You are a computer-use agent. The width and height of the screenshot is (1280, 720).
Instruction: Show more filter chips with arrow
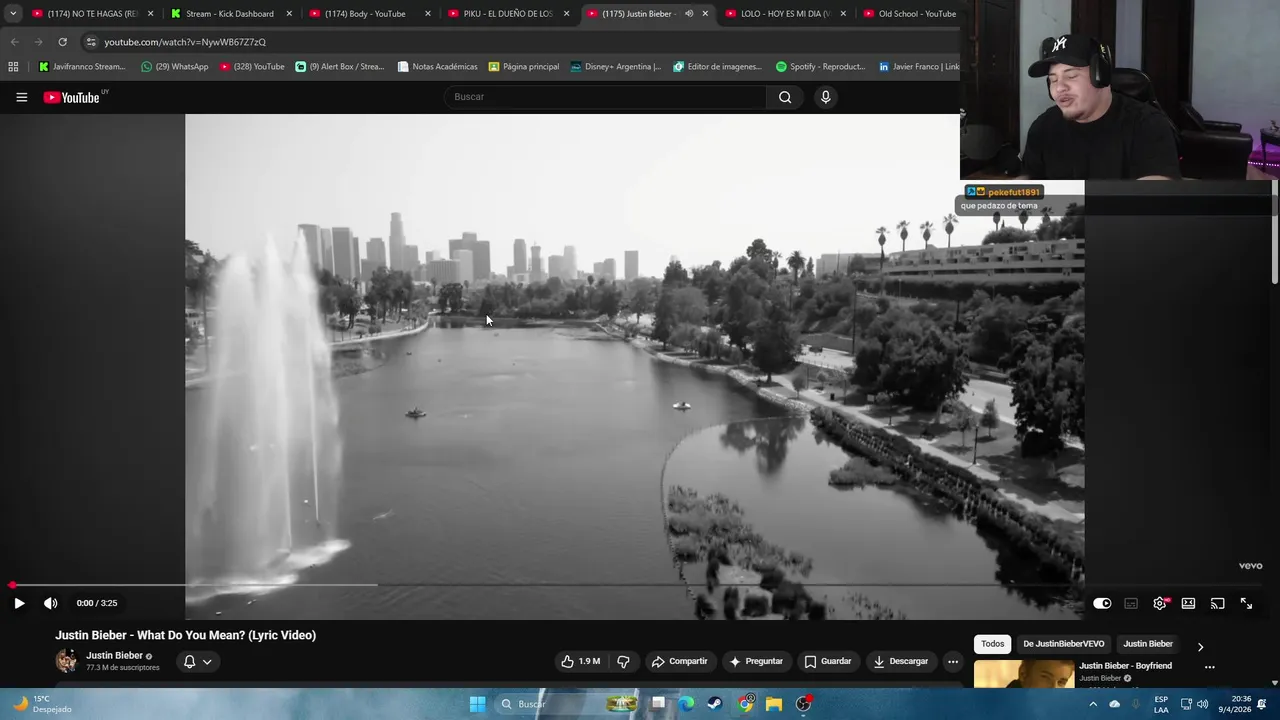1200,646
